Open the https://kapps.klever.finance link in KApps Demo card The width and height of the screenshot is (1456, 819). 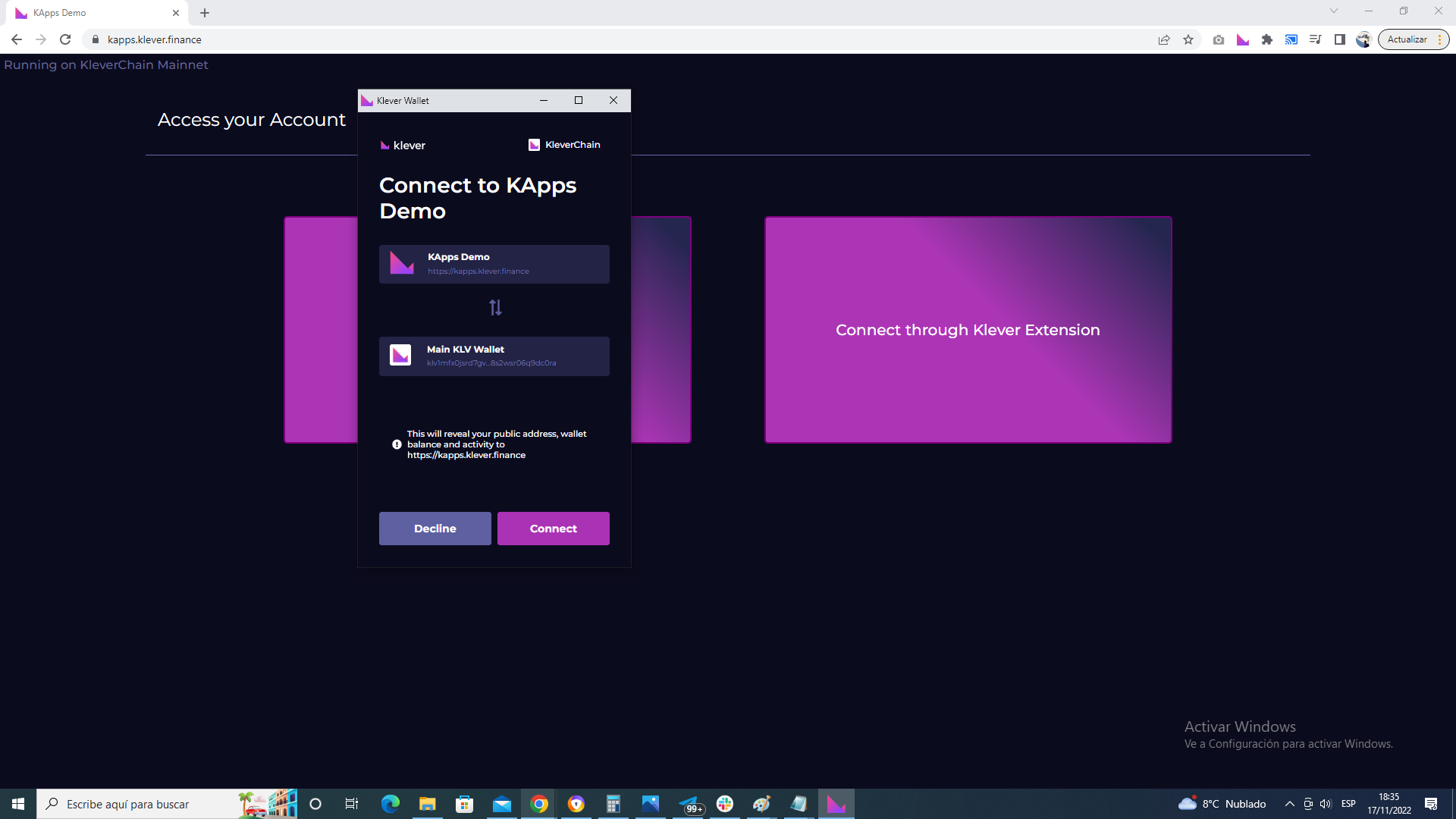click(x=479, y=271)
